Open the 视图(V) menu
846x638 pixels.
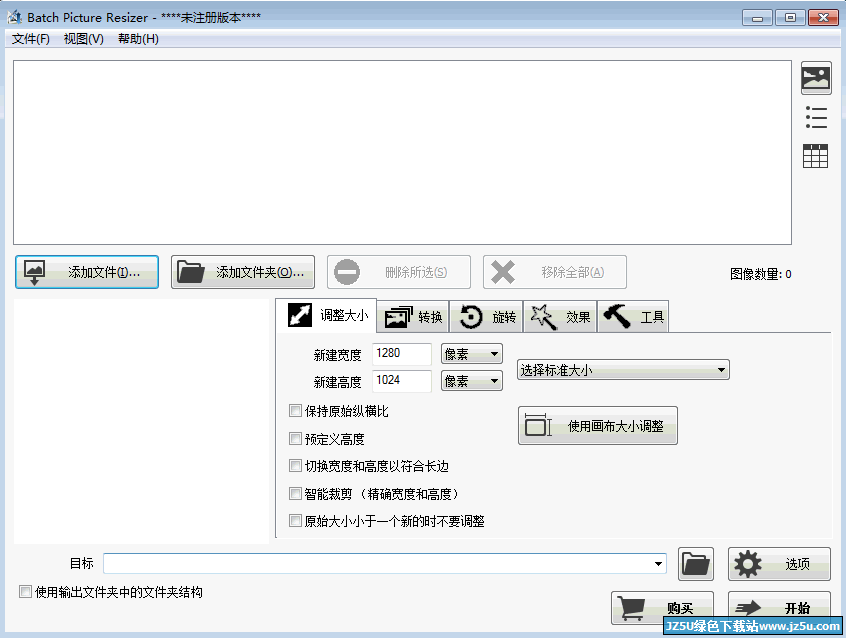(84, 39)
